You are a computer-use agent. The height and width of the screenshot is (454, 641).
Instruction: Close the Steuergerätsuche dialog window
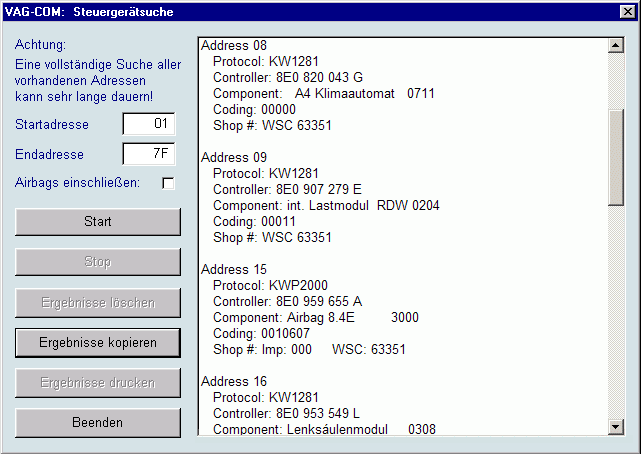click(627, 12)
